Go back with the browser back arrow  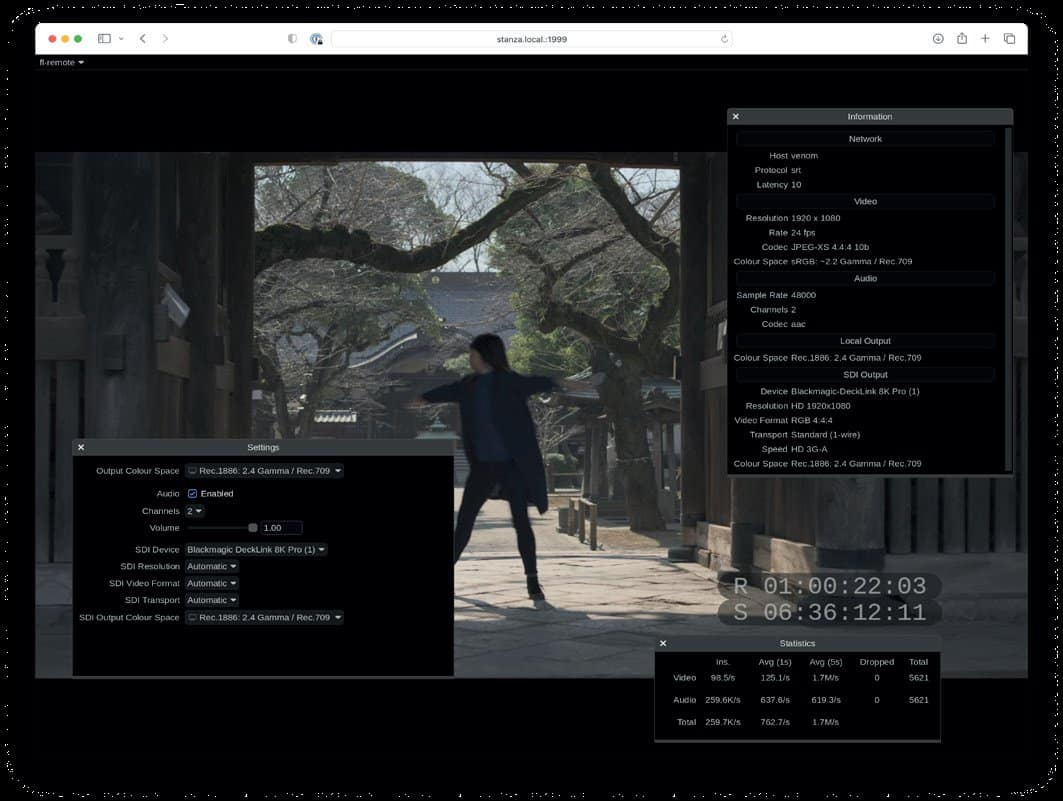pyautogui.click(x=143, y=38)
